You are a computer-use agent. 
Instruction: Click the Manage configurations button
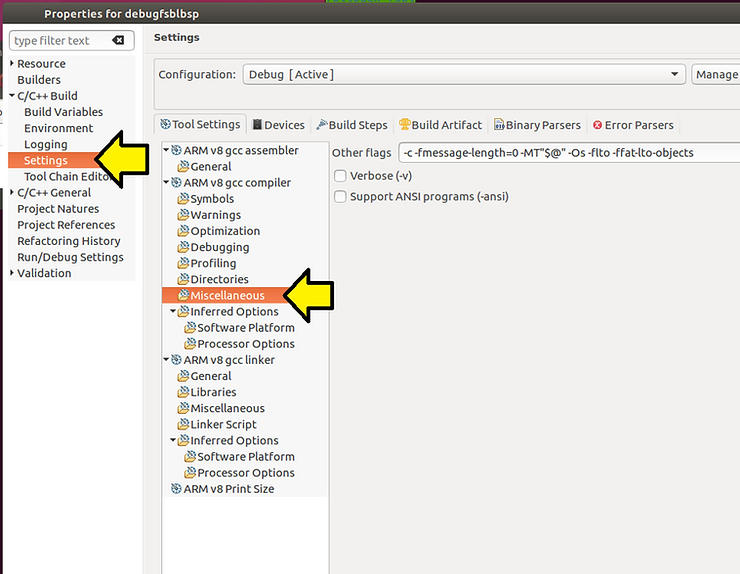(x=716, y=75)
